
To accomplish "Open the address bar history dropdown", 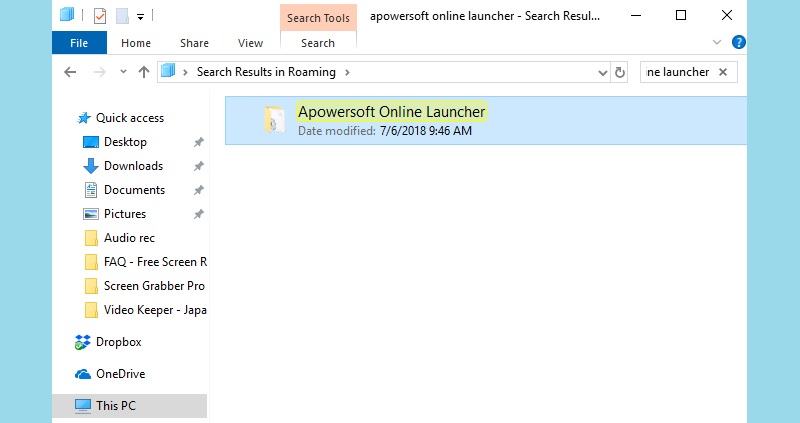I will (x=603, y=72).
